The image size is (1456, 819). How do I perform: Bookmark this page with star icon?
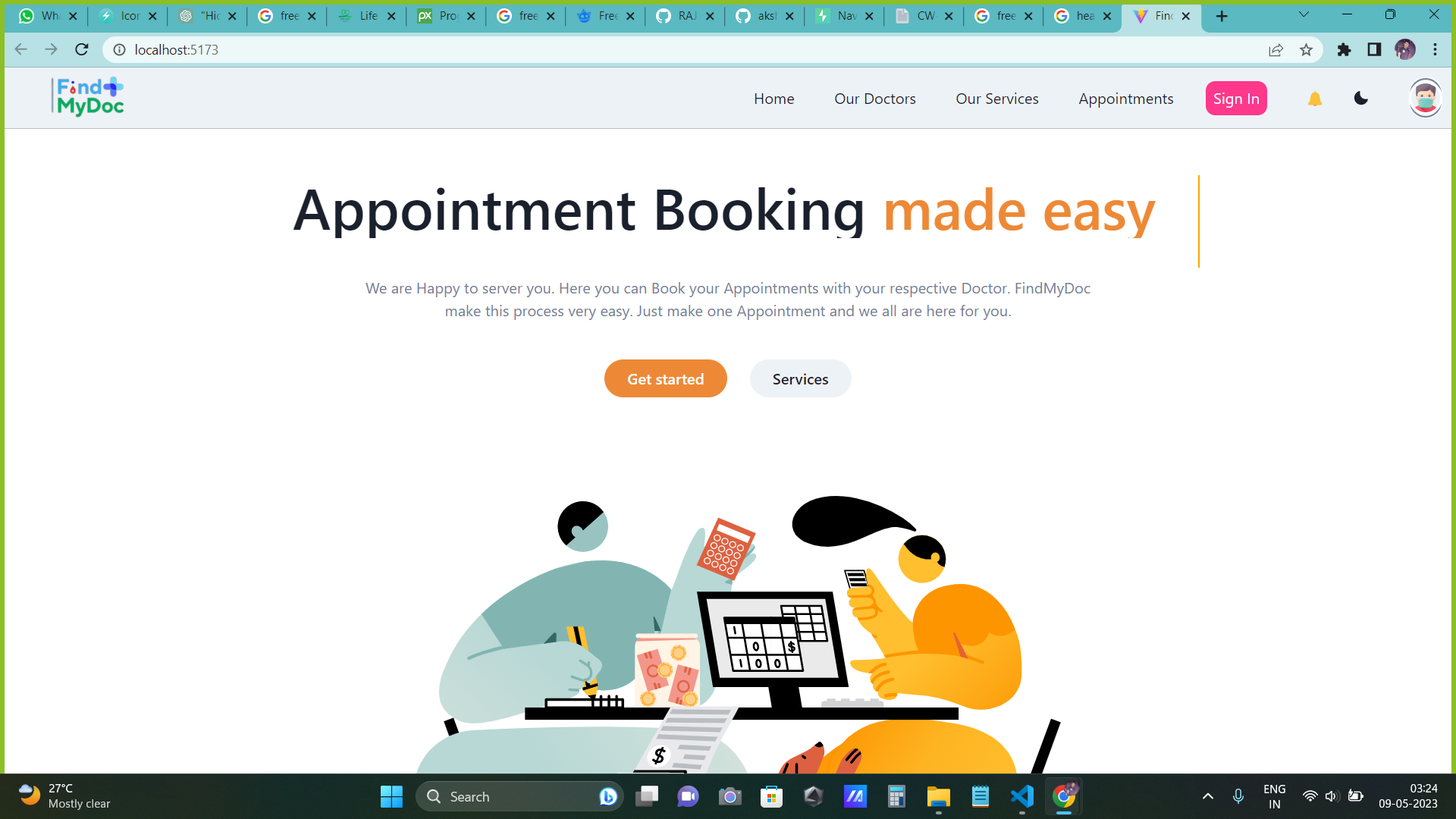tap(1306, 50)
